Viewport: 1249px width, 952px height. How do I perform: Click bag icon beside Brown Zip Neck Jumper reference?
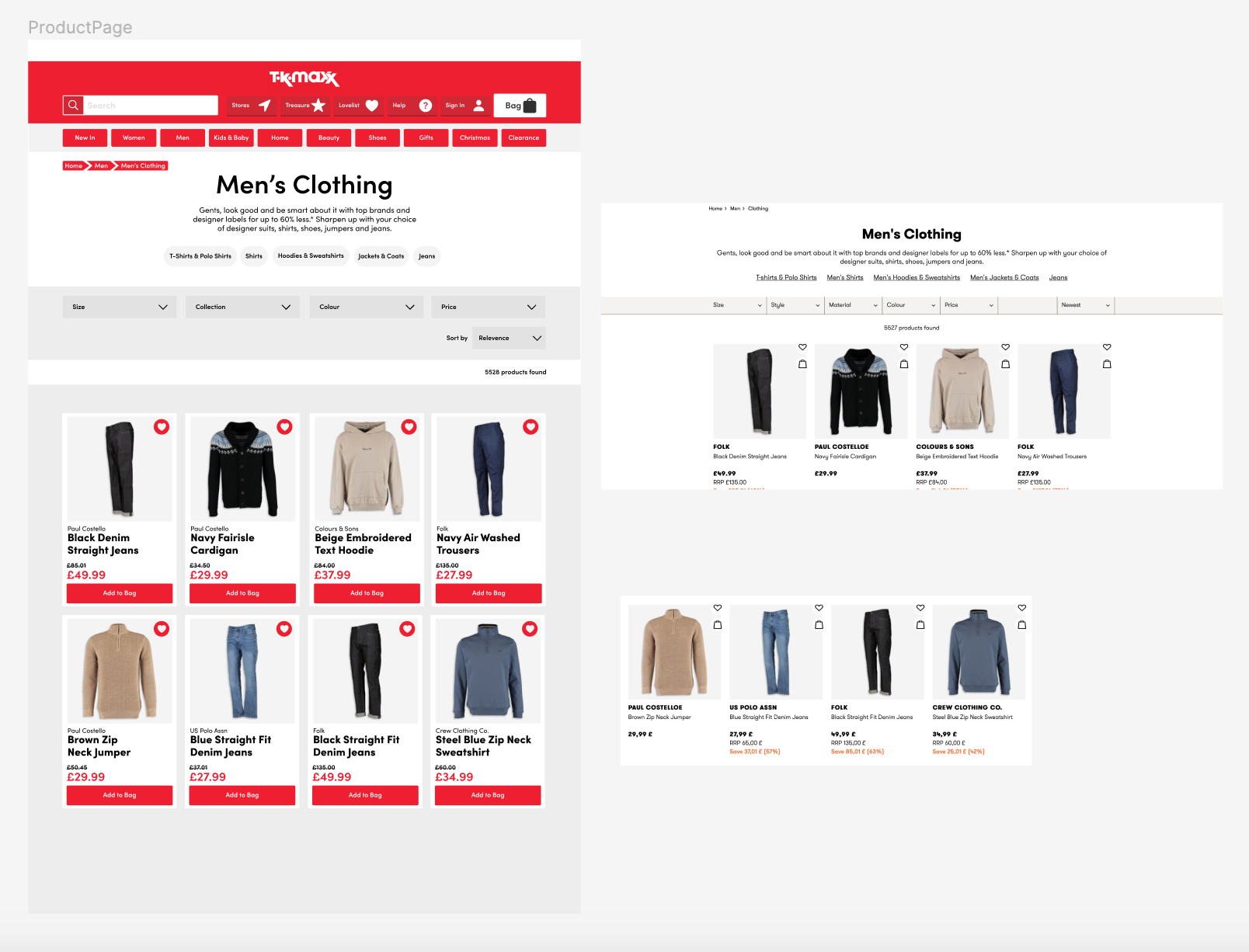718,624
